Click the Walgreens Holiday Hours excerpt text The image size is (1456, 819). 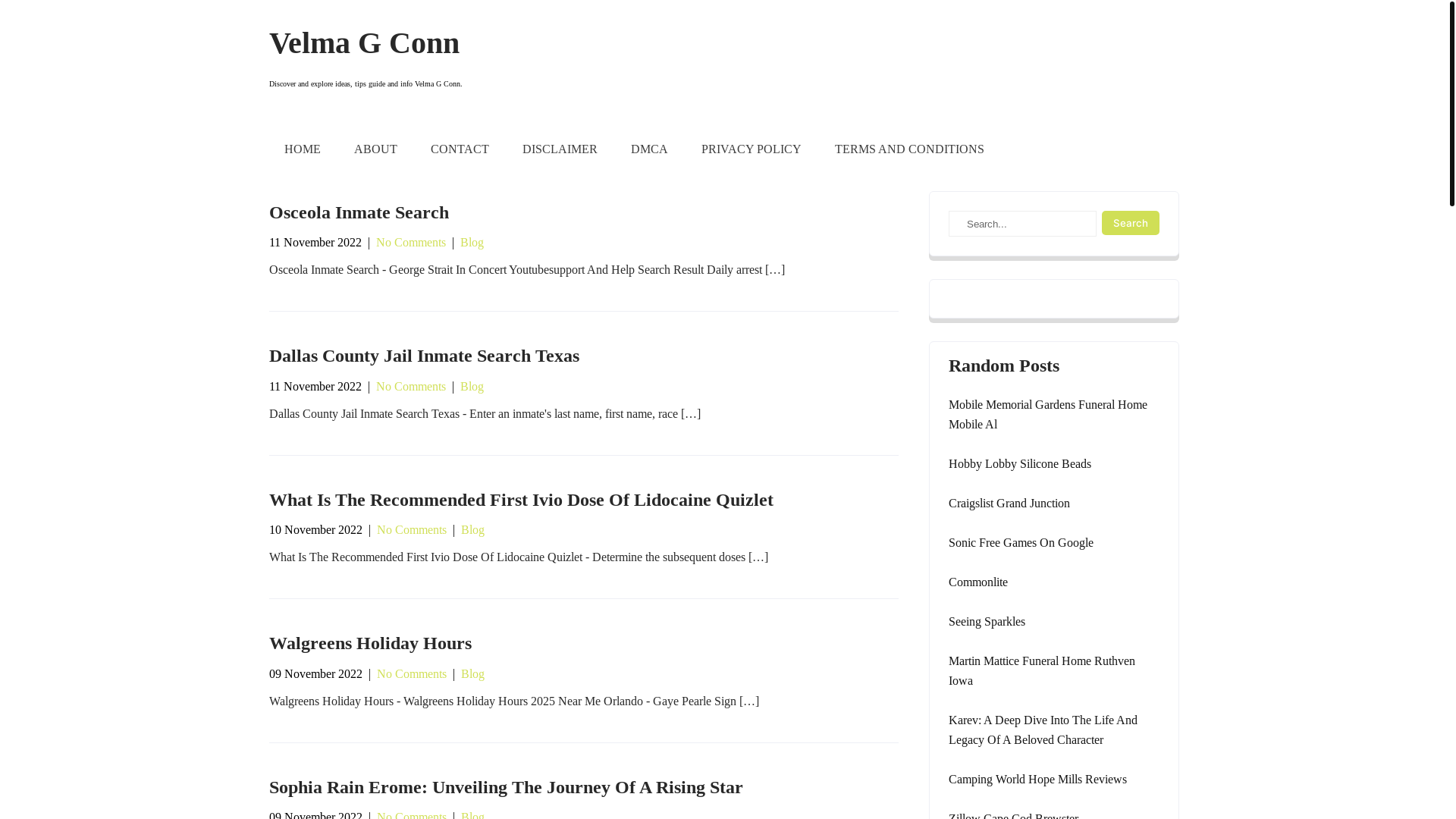(x=514, y=701)
